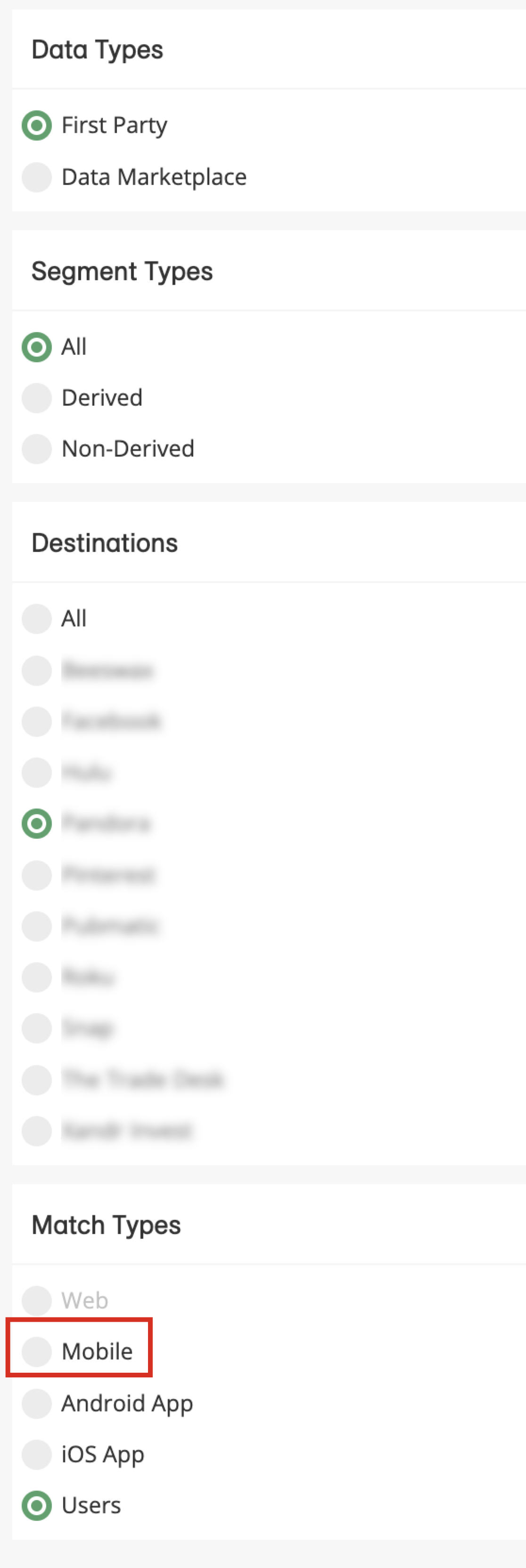
Task: Select the destination radio directly below All
Action: coord(36,670)
